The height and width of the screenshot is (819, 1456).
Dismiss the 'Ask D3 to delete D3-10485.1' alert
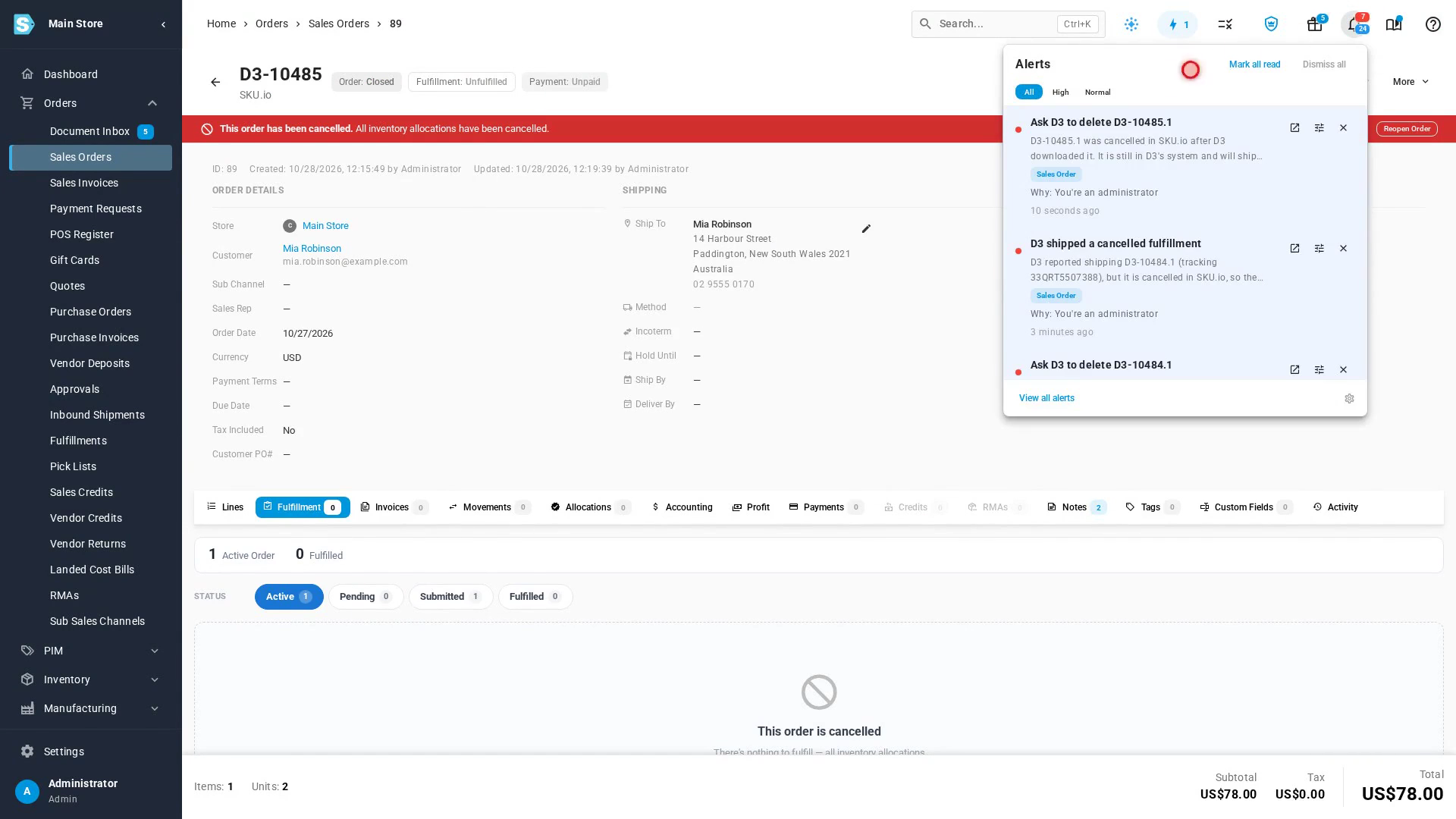point(1343,128)
